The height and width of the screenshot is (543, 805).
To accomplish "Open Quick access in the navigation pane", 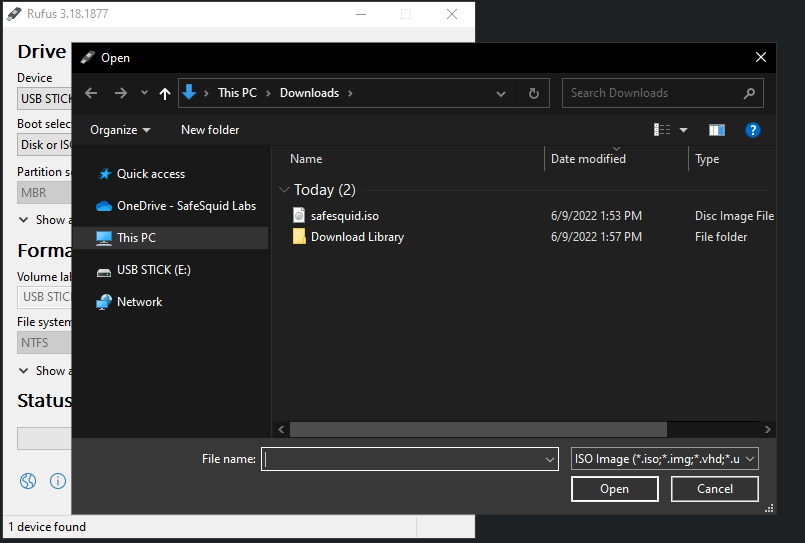I will point(151,174).
